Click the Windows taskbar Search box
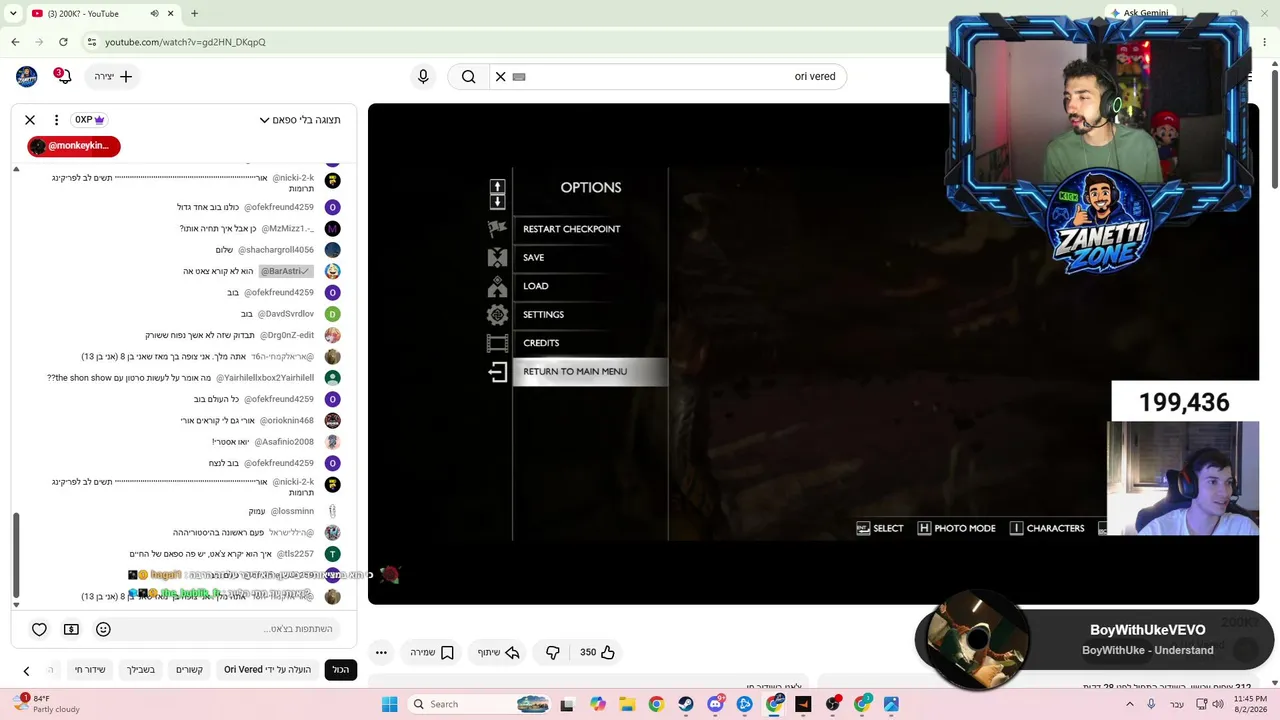This screenshot has width=1280, height=720. [482, 704]
